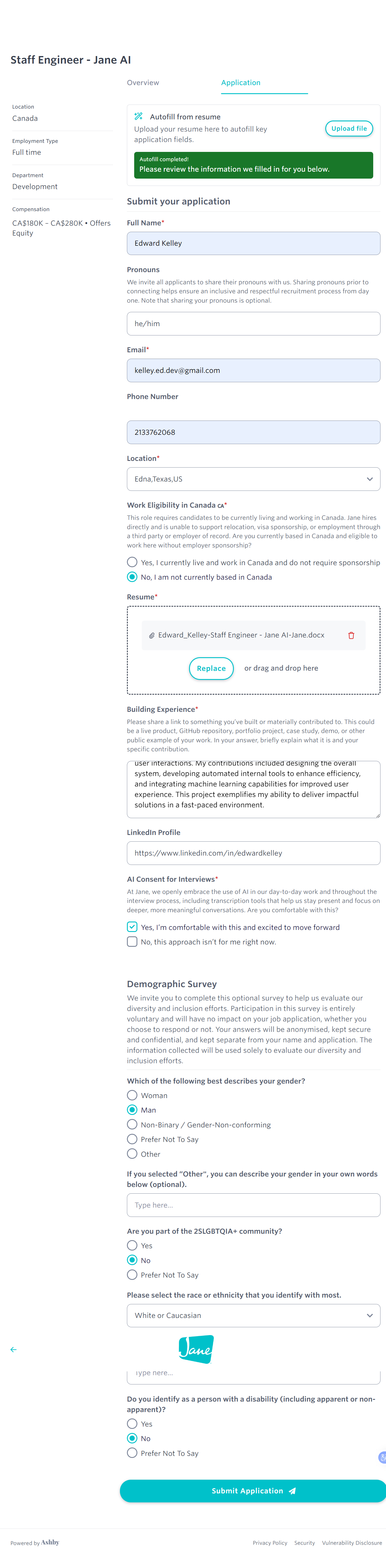Select the Non-Binary / Gender-Non-conforming option
Viewport: 386px width, 1568px height.
pyautogui.click(x=132, y=1124)
